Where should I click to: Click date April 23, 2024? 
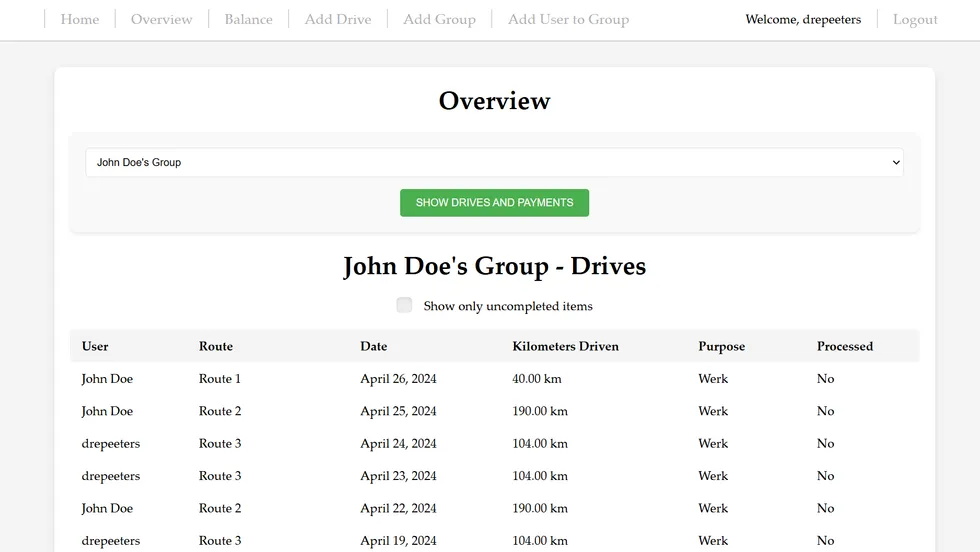(398, 476)
